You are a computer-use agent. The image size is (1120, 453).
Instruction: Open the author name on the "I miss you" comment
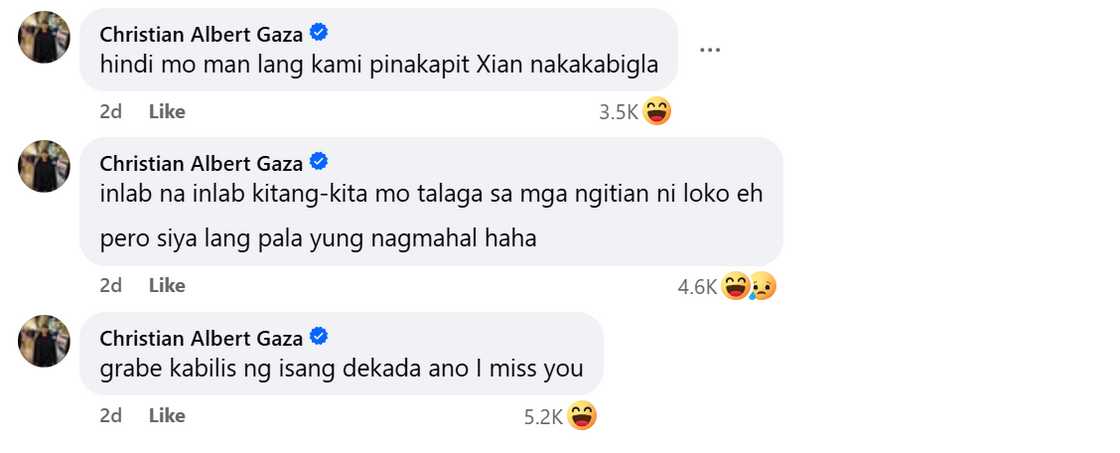(201, 337)
